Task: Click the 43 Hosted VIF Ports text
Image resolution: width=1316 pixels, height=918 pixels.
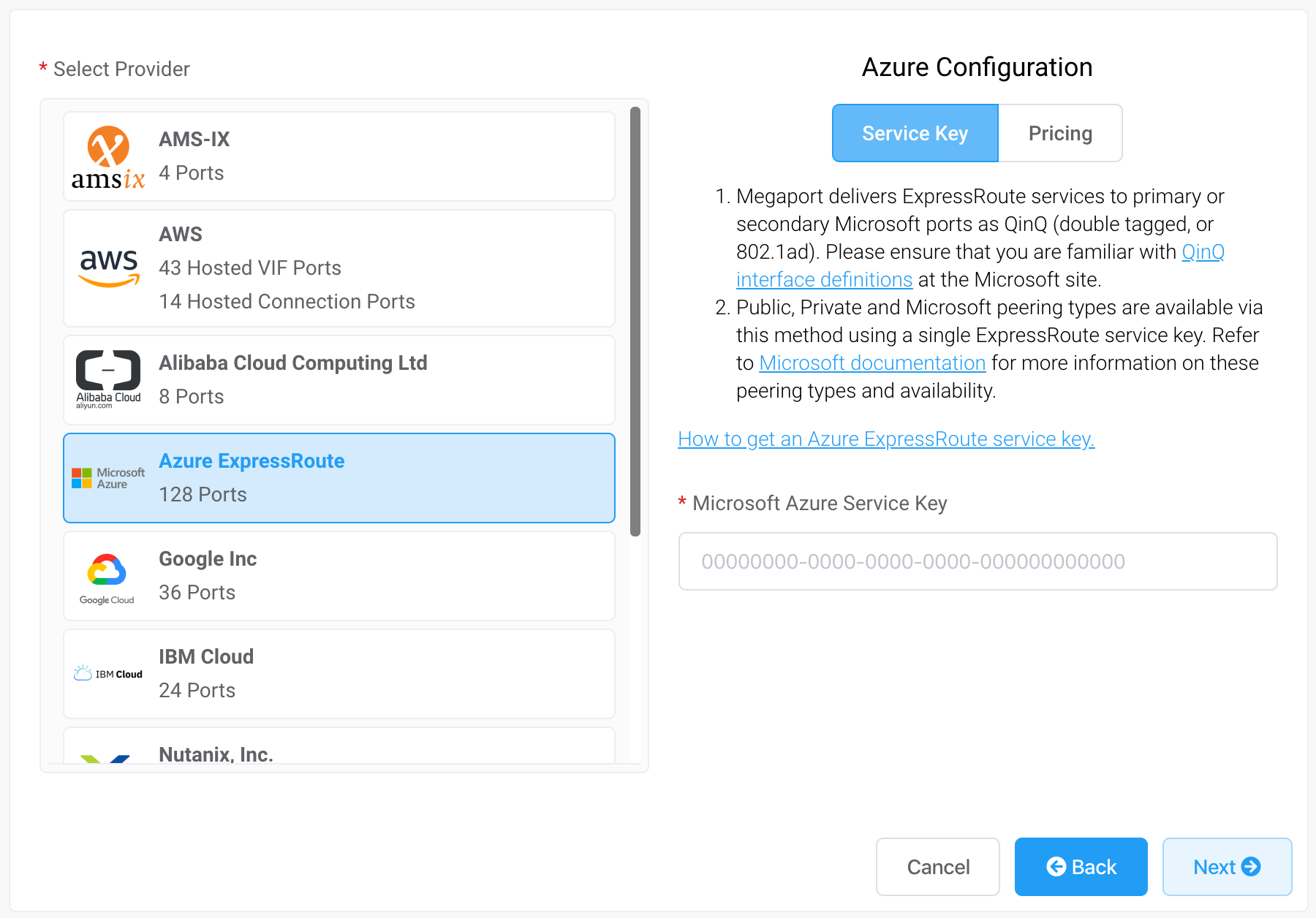Action: tap(250, 268)
